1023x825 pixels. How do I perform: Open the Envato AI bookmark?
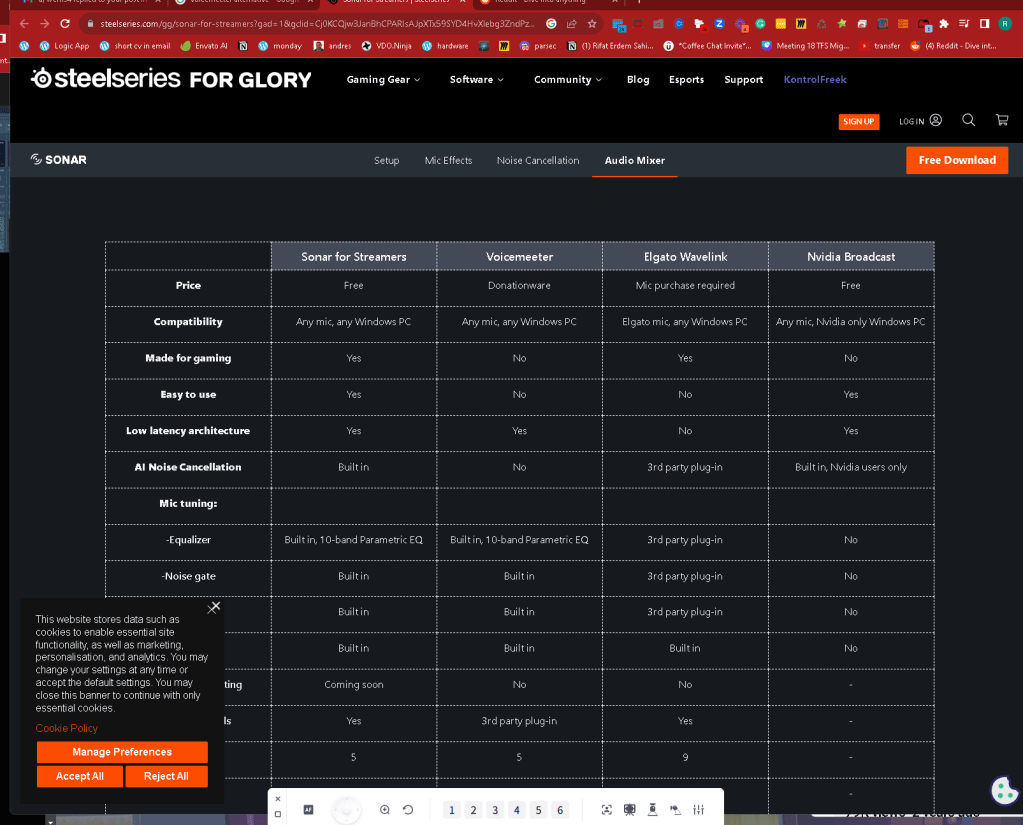pos(204,46)
